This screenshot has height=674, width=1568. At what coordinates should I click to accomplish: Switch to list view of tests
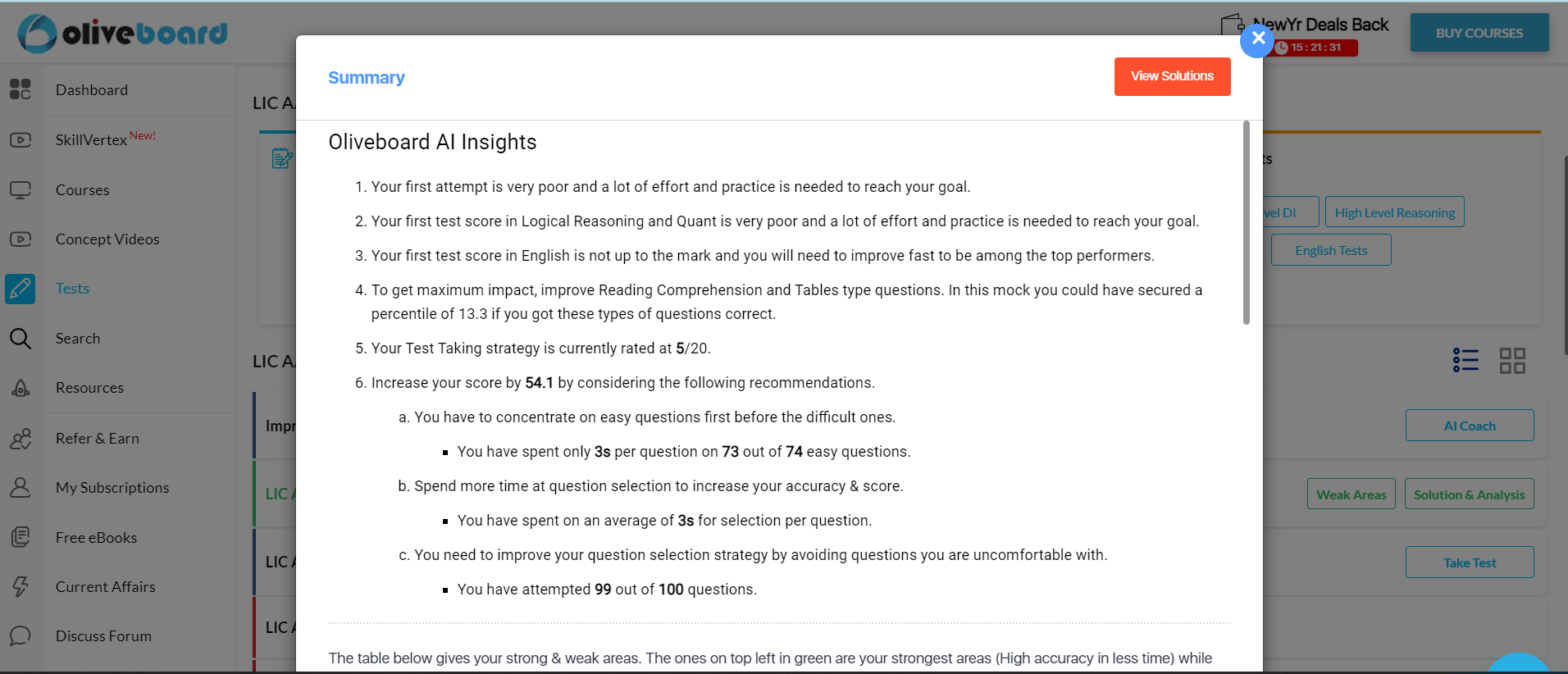click(x=1465, y=359)
